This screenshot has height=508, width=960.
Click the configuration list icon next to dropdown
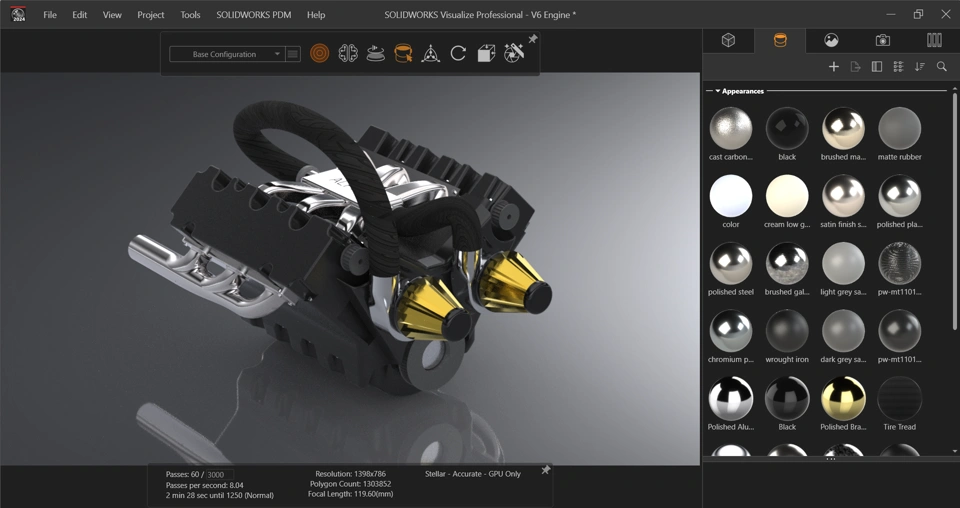tap(293, 54)
